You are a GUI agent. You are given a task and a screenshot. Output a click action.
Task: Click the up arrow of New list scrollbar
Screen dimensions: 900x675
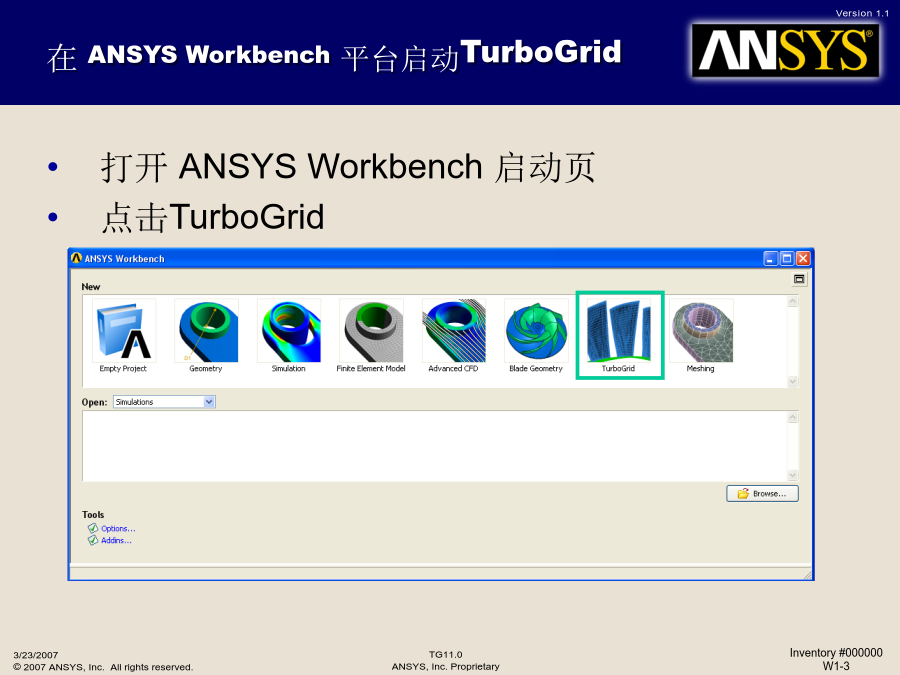click(793, 301)
